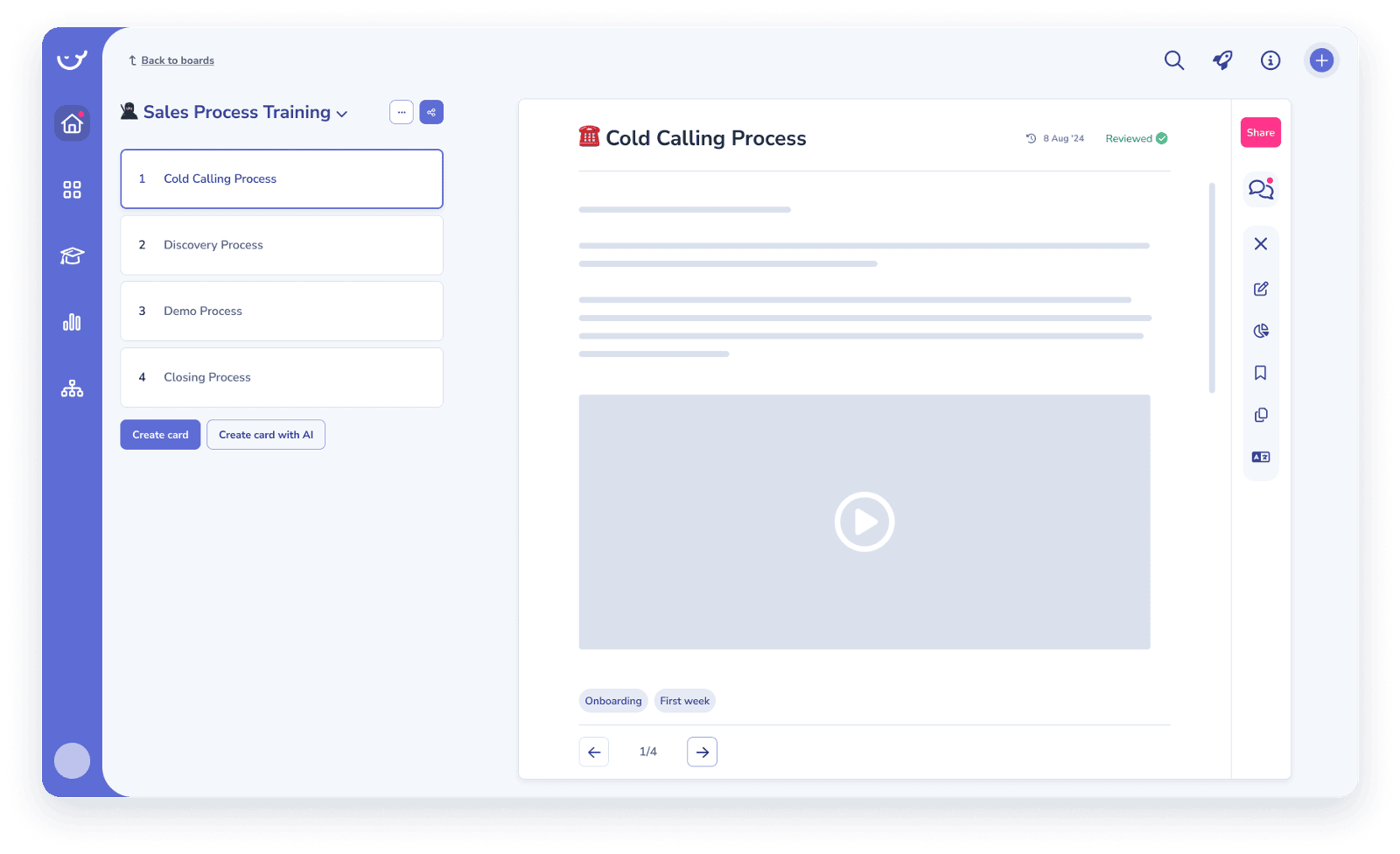Click the rocket icon in top bar
The height and width of the screenshot is (854, 1400).
coord(1222,60)
